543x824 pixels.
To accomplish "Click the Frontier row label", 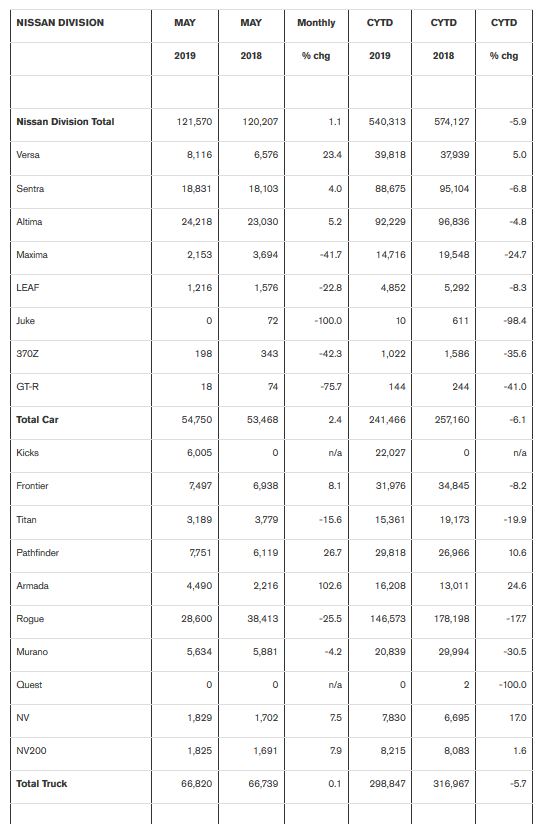I will click(x=32, y=486).
